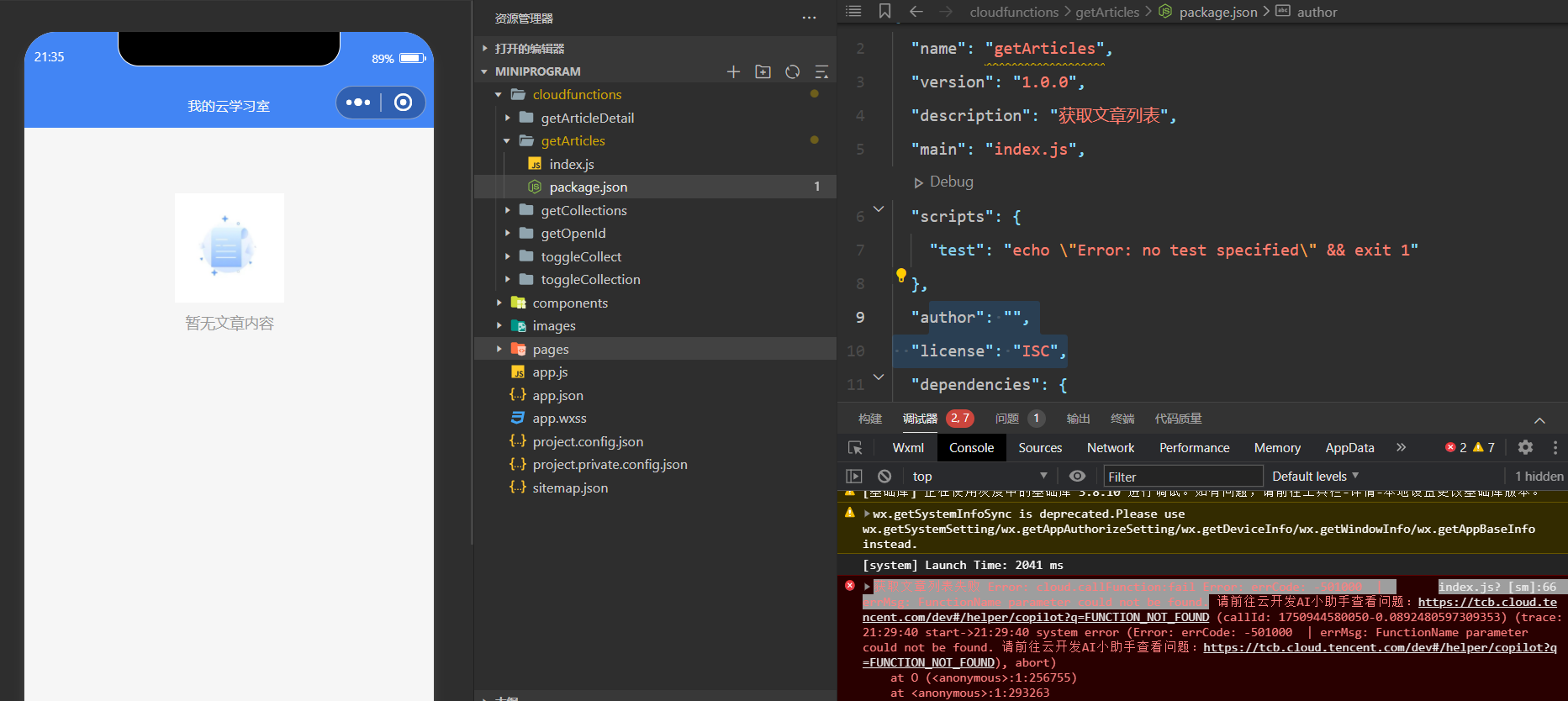The image size is (1568, 701).
Task: Close mini program via capsule circle button
Action: 404,103
